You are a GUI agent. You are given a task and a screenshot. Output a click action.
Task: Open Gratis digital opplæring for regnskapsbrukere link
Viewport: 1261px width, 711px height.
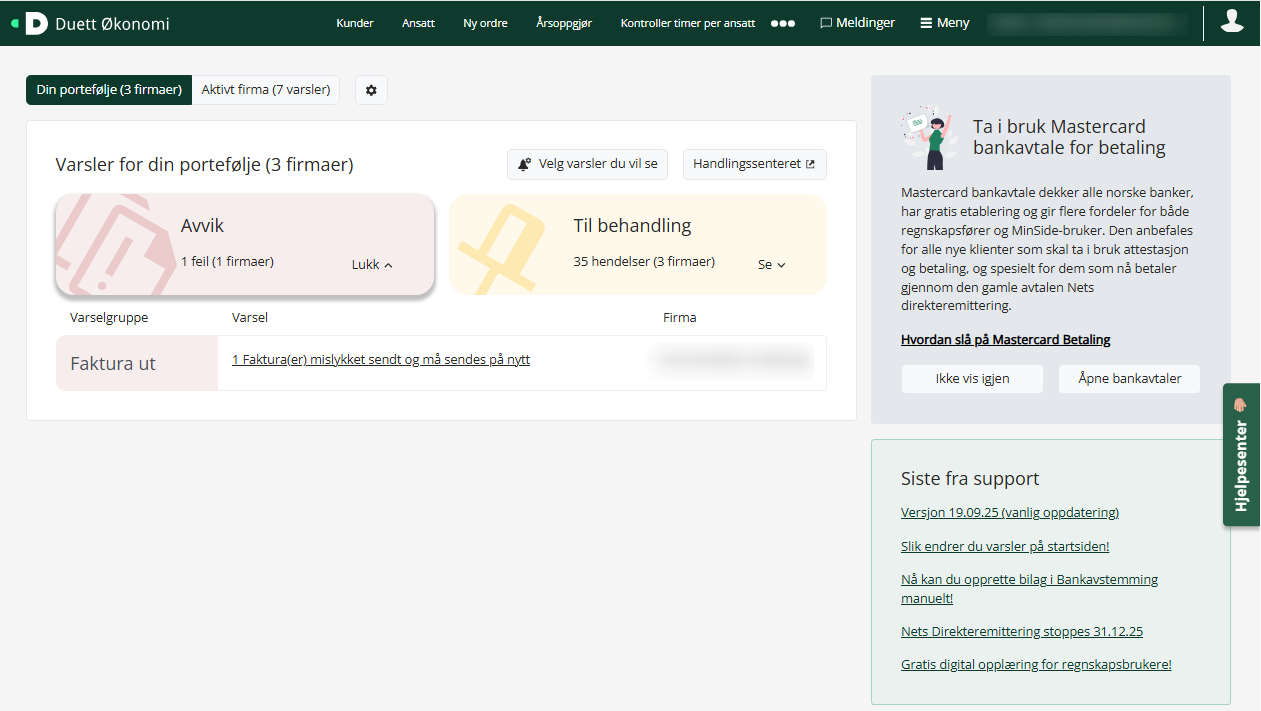(1036, 665)
